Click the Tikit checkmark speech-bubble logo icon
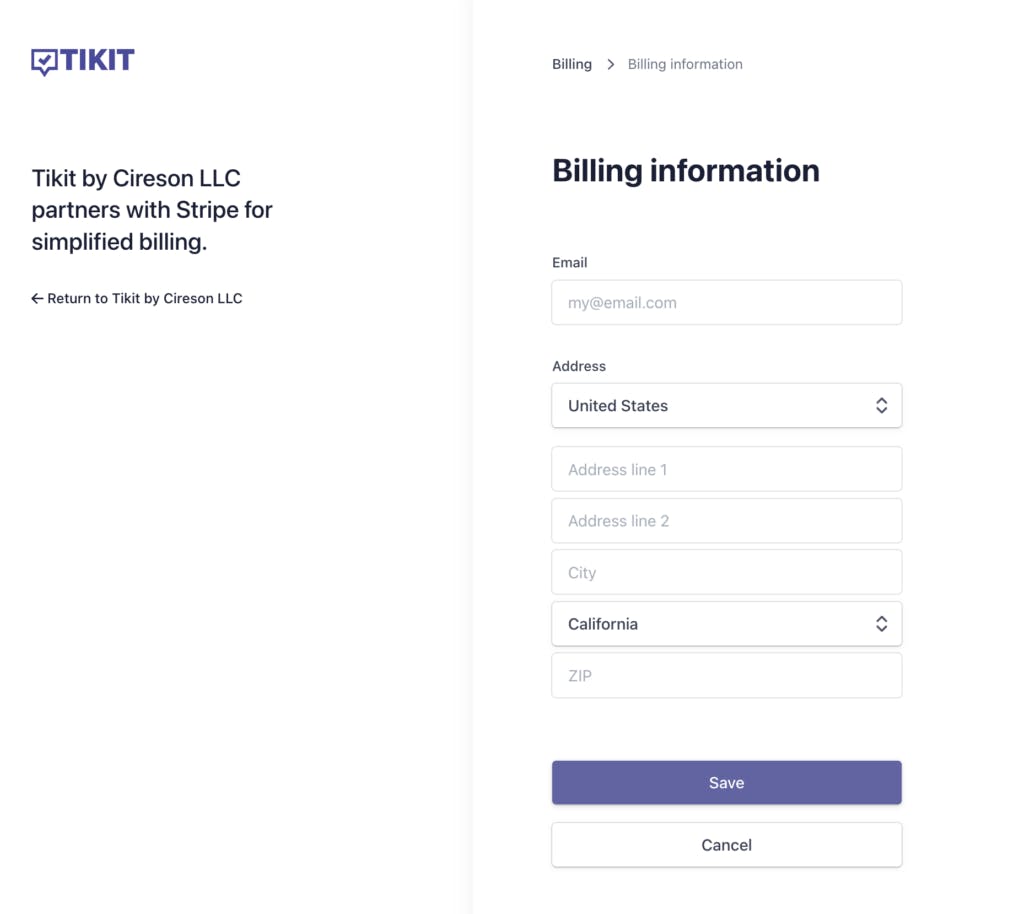 pos(44,62)
